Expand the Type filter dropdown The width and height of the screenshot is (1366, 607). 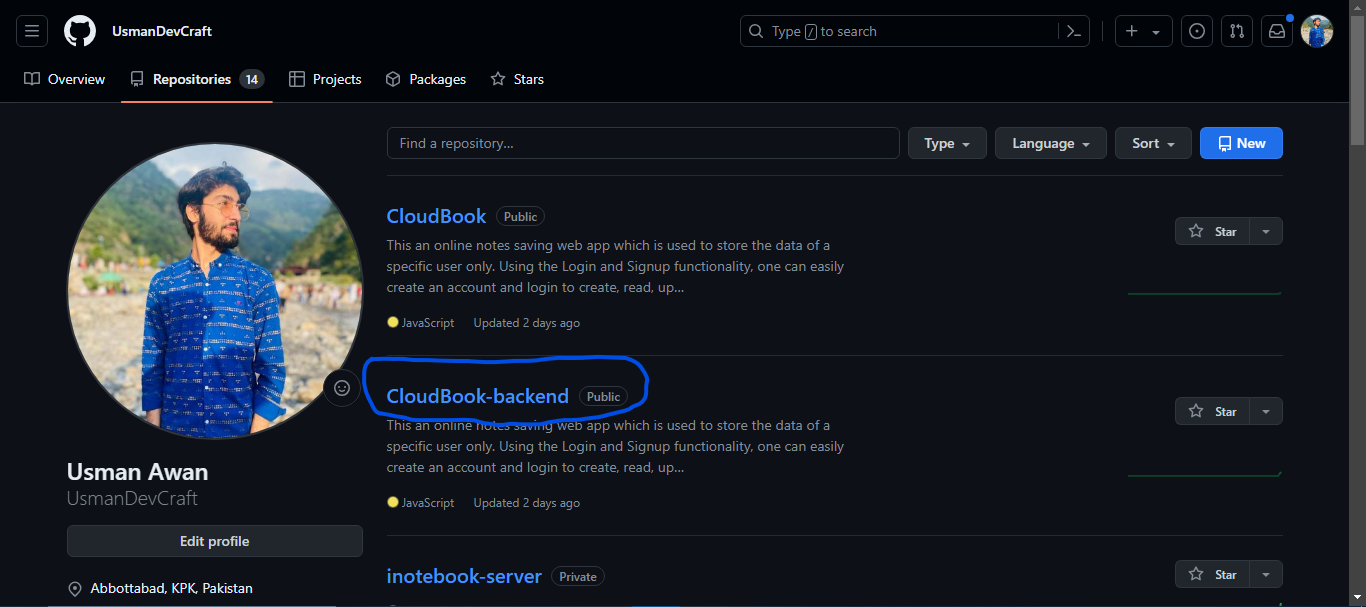[x=947, y=143]
